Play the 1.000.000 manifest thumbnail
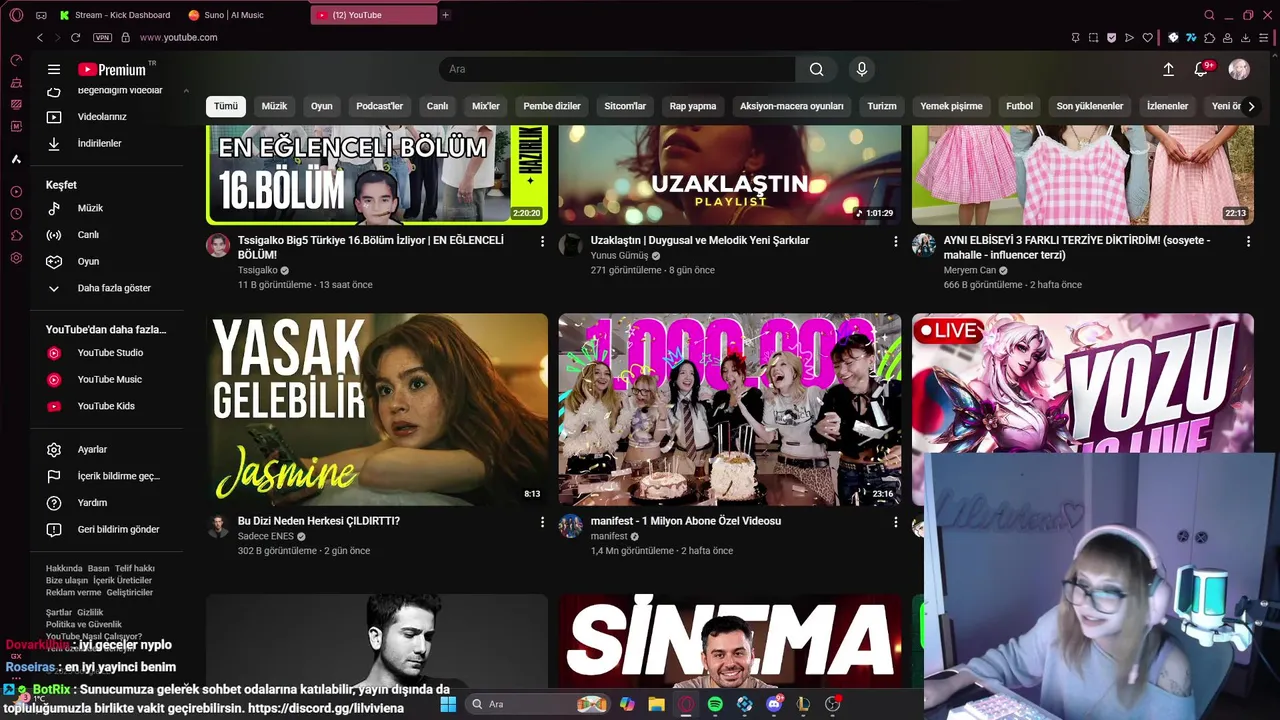 (x=730, y=410)
